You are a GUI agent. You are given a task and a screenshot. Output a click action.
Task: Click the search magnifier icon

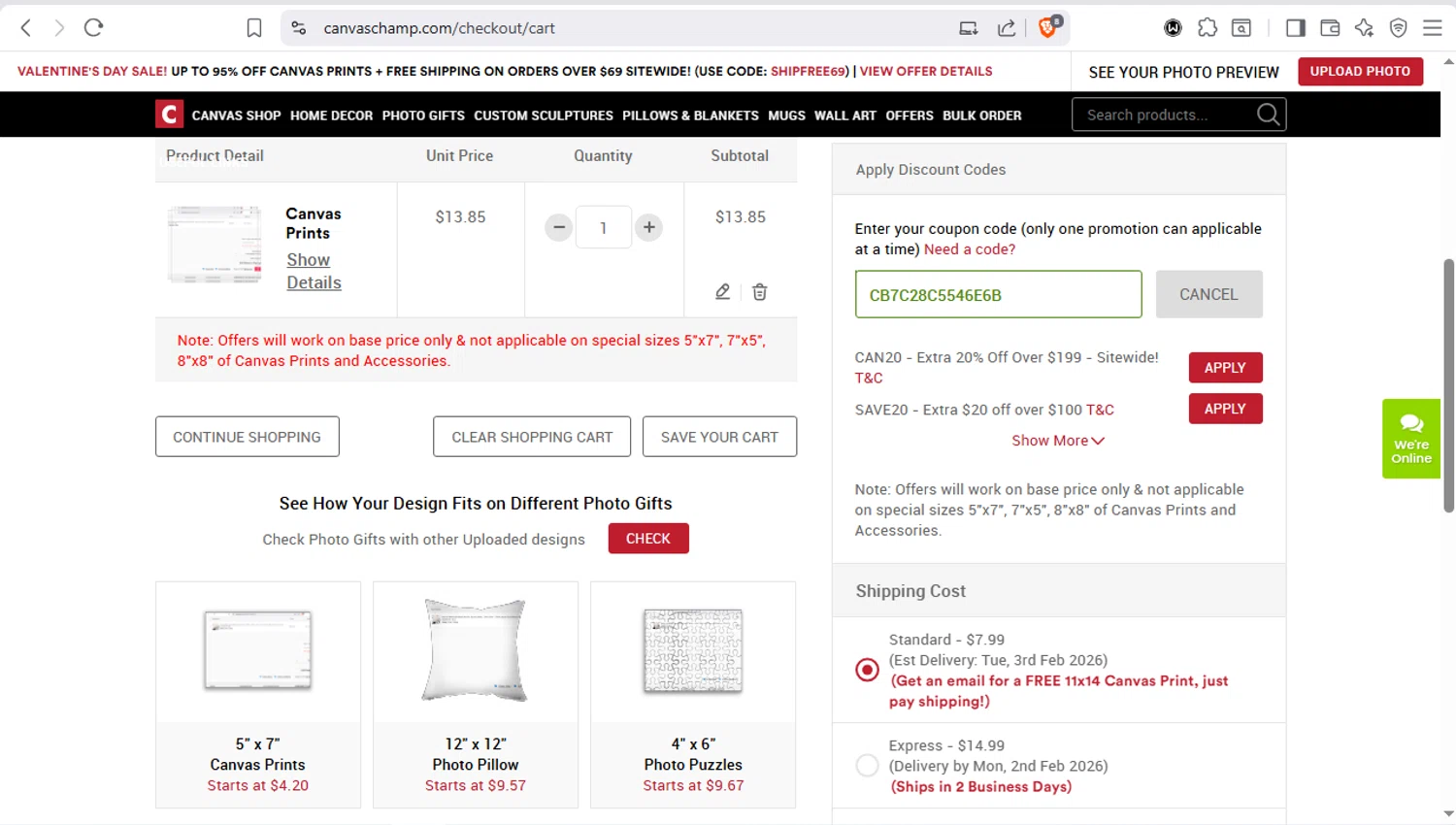pos(1268,115)
